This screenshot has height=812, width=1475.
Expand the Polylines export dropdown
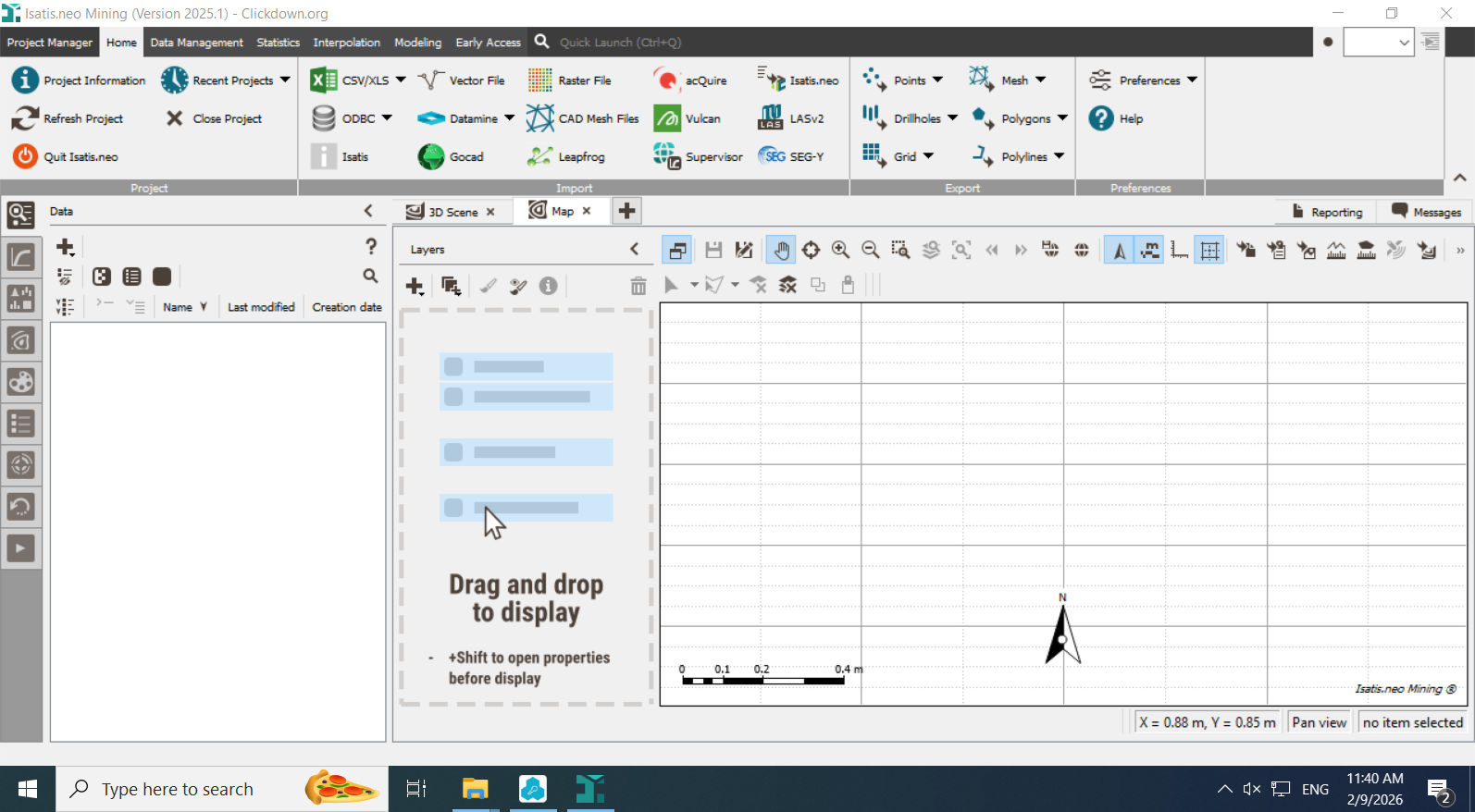(x=1059, y=156)
